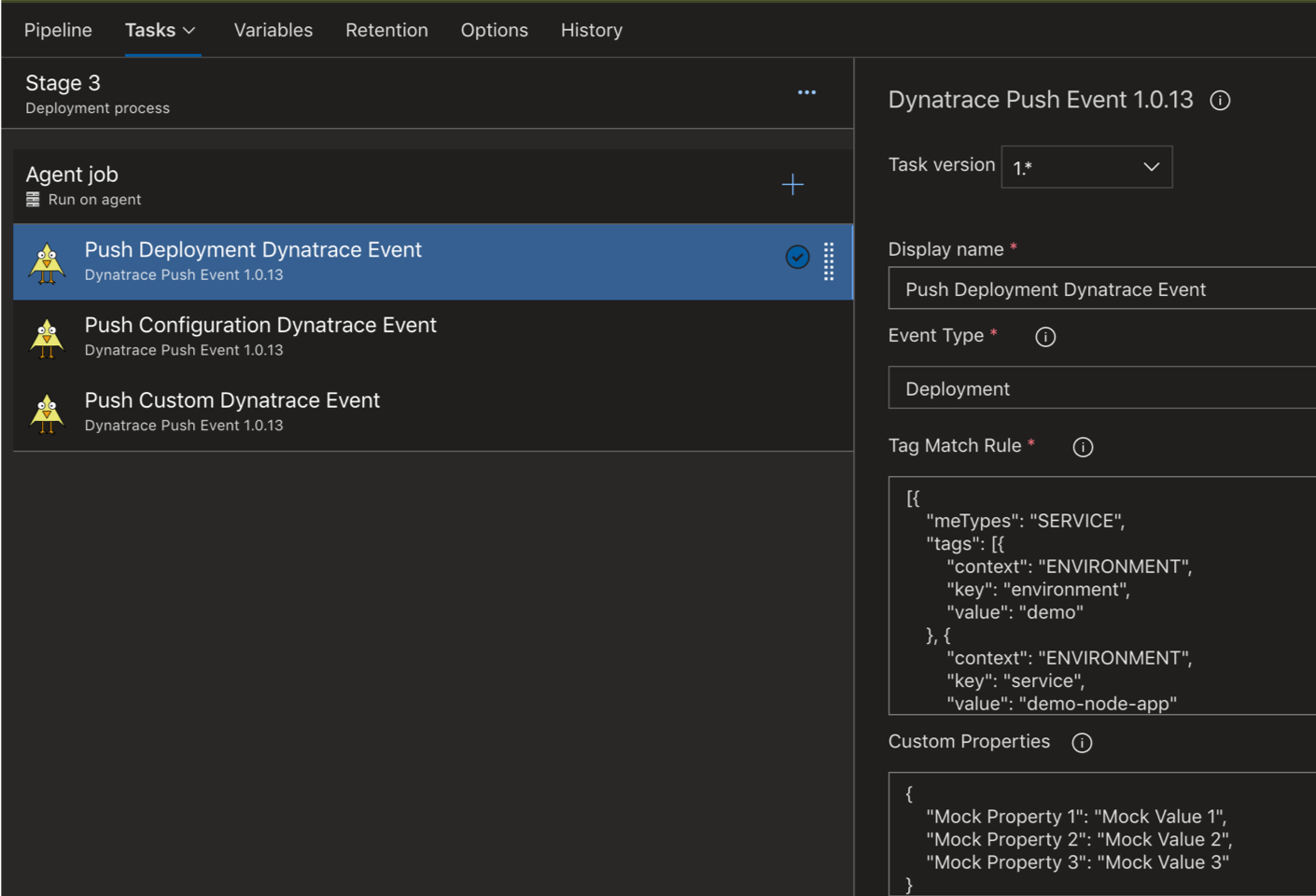
Task: Open the Task version dropdown
Action: coord(1086,167)
